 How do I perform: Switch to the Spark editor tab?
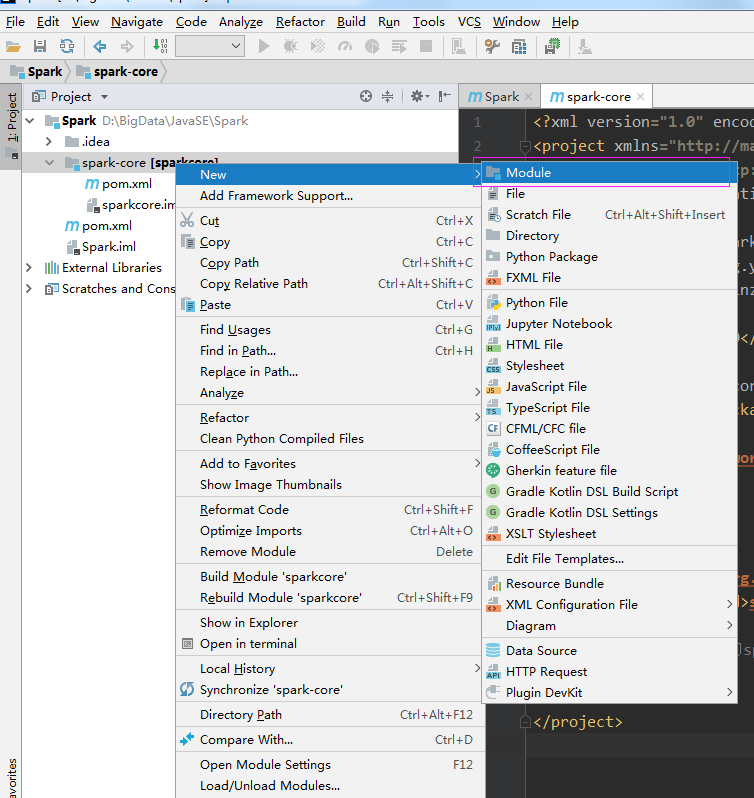[499, 97]
